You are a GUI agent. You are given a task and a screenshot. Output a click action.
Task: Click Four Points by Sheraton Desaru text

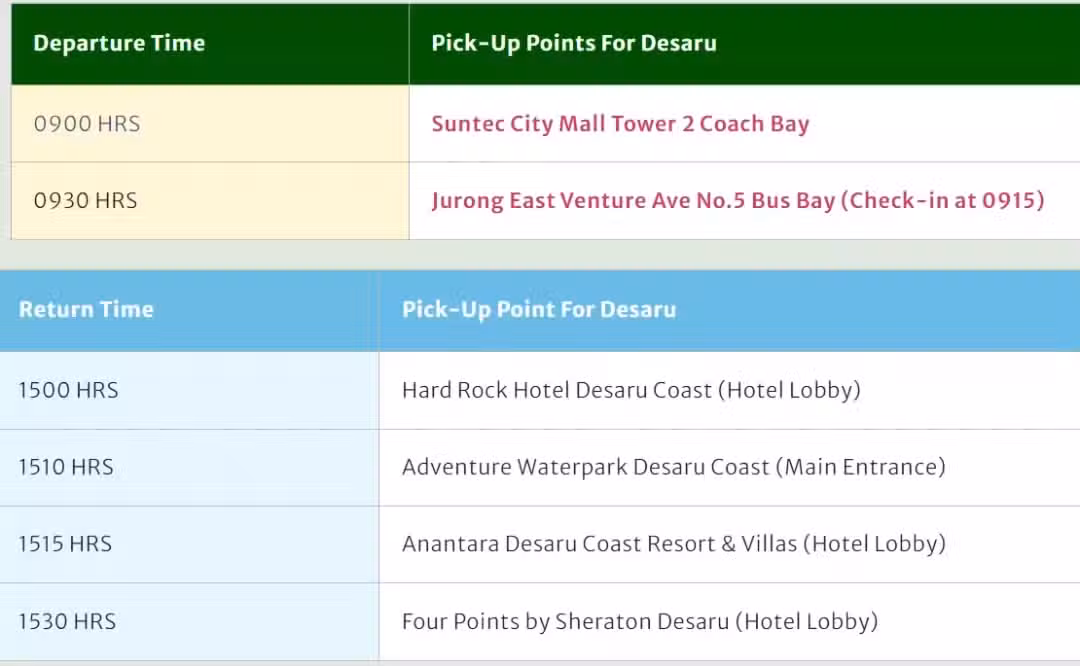pyautogui.click(x=565, y=622)
